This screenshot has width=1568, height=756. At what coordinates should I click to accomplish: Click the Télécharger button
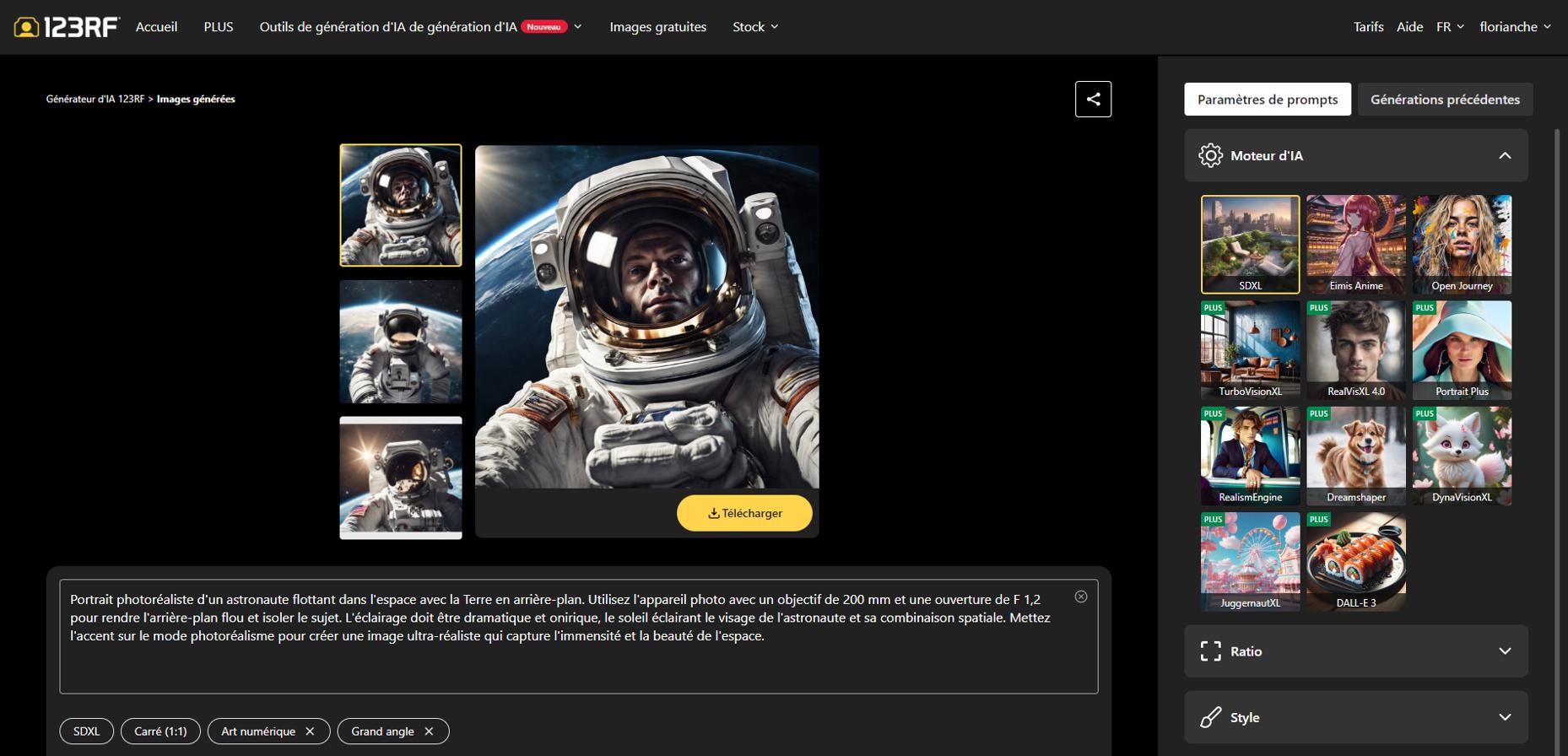[x=744, y=513]
